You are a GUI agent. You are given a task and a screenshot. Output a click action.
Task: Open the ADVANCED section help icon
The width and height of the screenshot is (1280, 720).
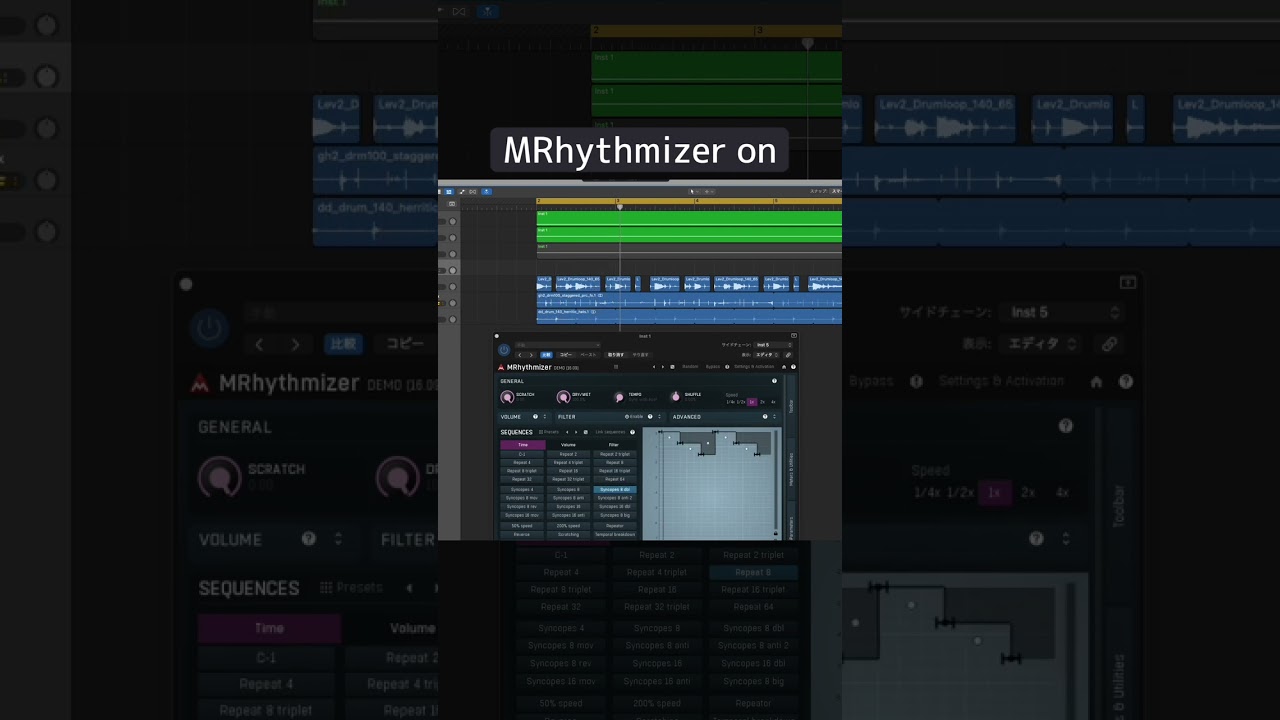765,416
